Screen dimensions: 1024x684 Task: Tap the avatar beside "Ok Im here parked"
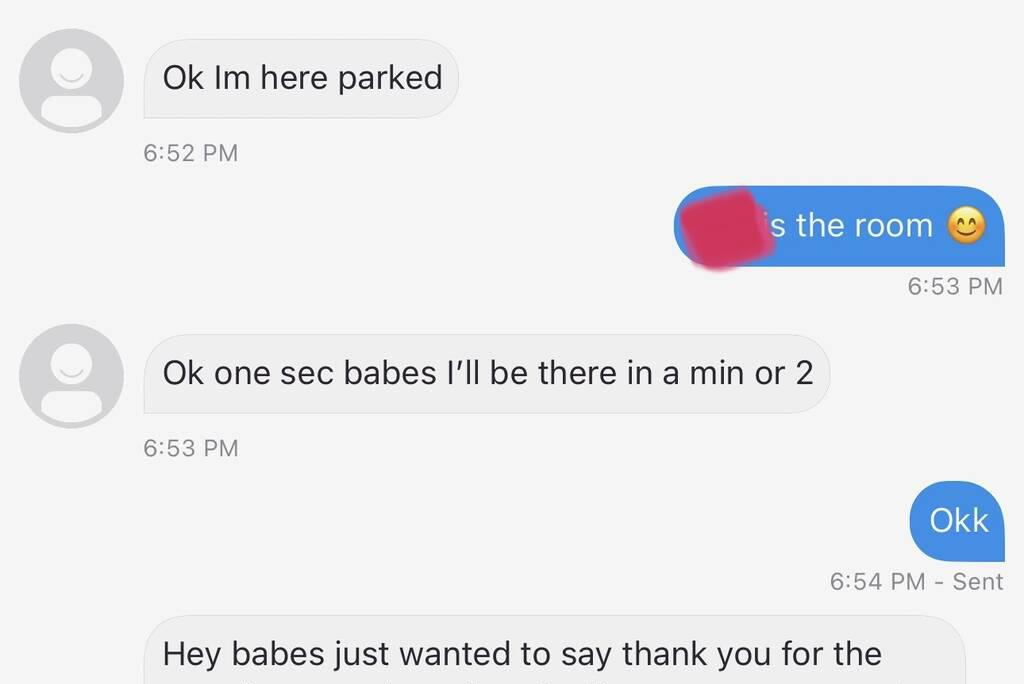(x=71, y=80)
